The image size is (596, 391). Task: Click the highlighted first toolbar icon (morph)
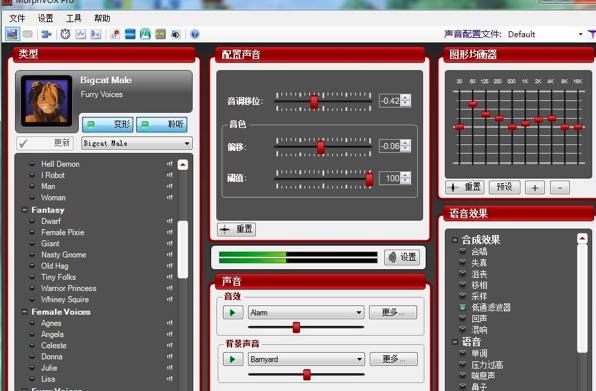[12, 34]
